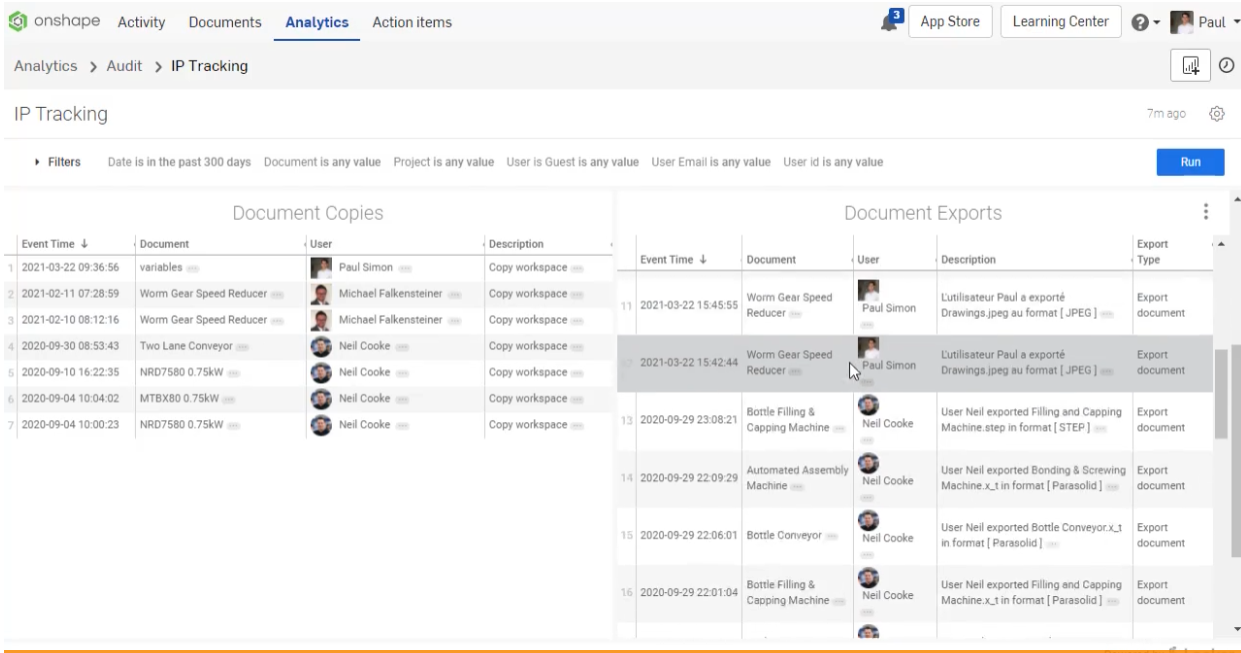Open ellipsis next to Two Lane Conveyor

243,346
